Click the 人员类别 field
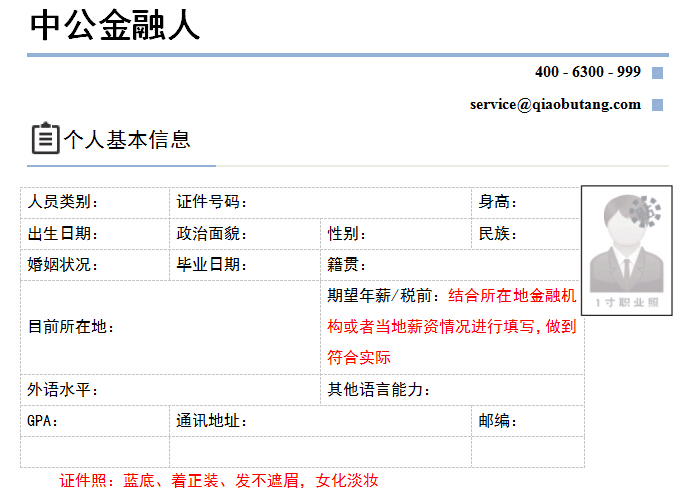 point(95,203)
